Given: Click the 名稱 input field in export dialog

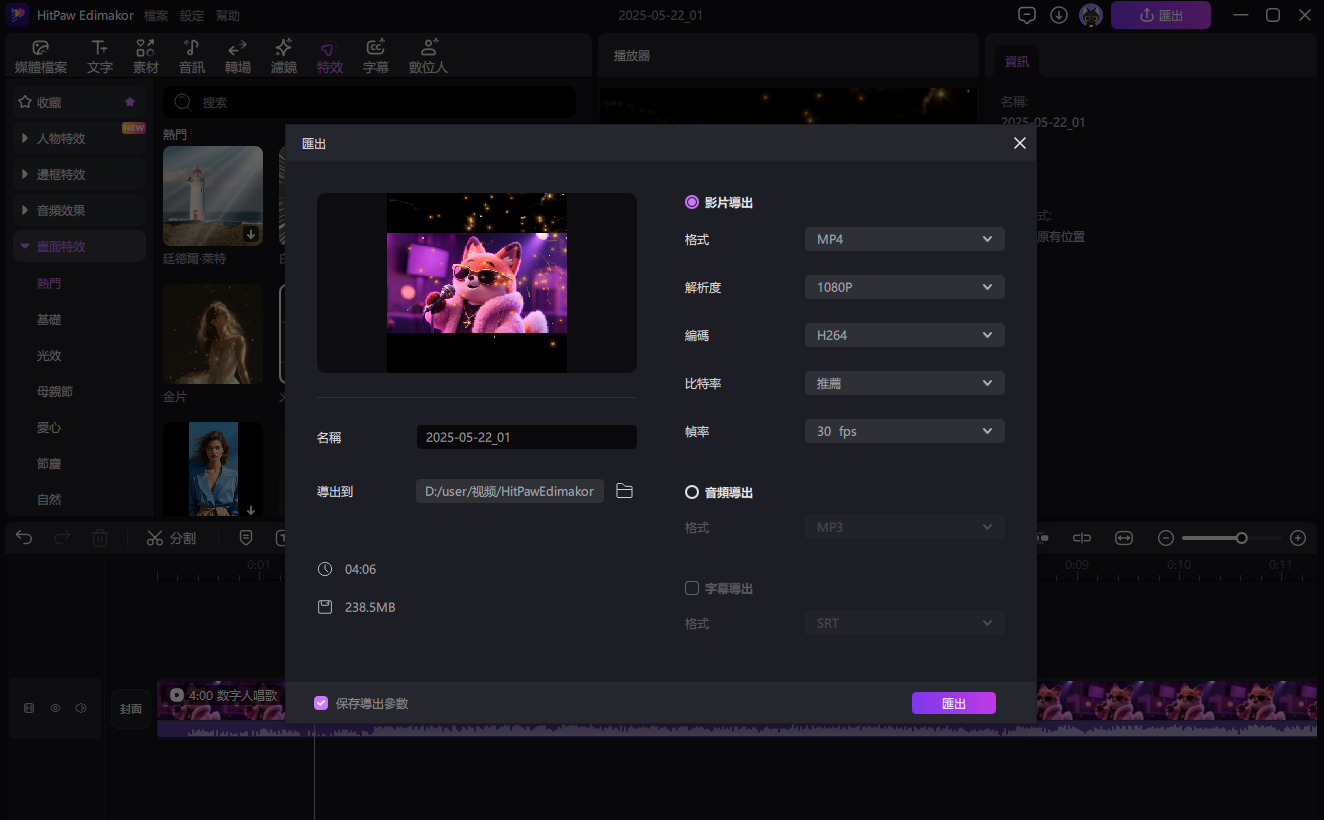Looking at the screenshot, I should coord(526,437).
